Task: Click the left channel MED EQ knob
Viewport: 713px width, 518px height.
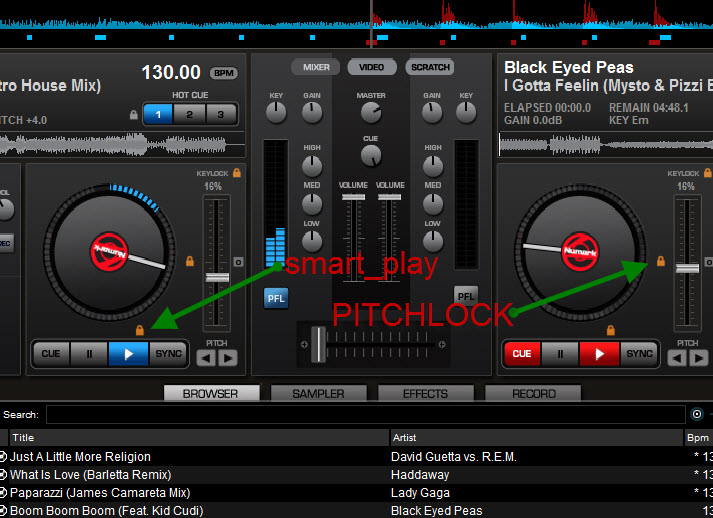Action: coord(312,204)
